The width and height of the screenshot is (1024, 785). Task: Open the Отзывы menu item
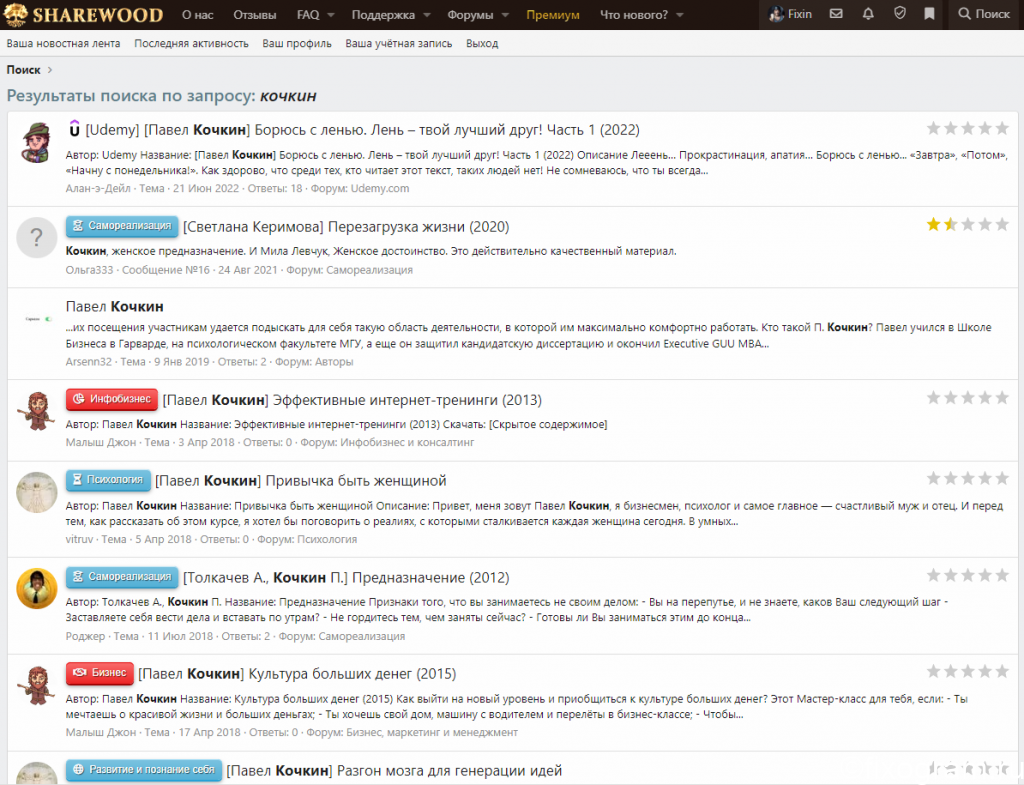click(x=255, y=14)
